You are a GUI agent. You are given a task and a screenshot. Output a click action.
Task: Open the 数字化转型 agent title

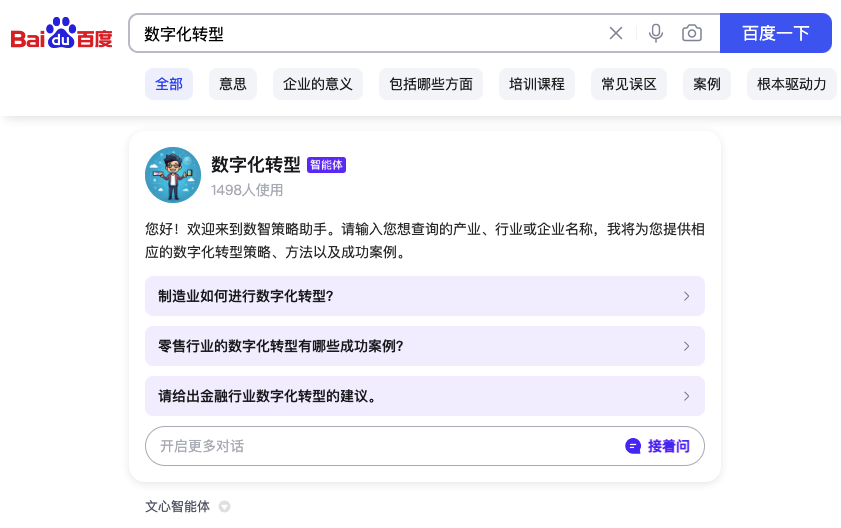[256, 165]
